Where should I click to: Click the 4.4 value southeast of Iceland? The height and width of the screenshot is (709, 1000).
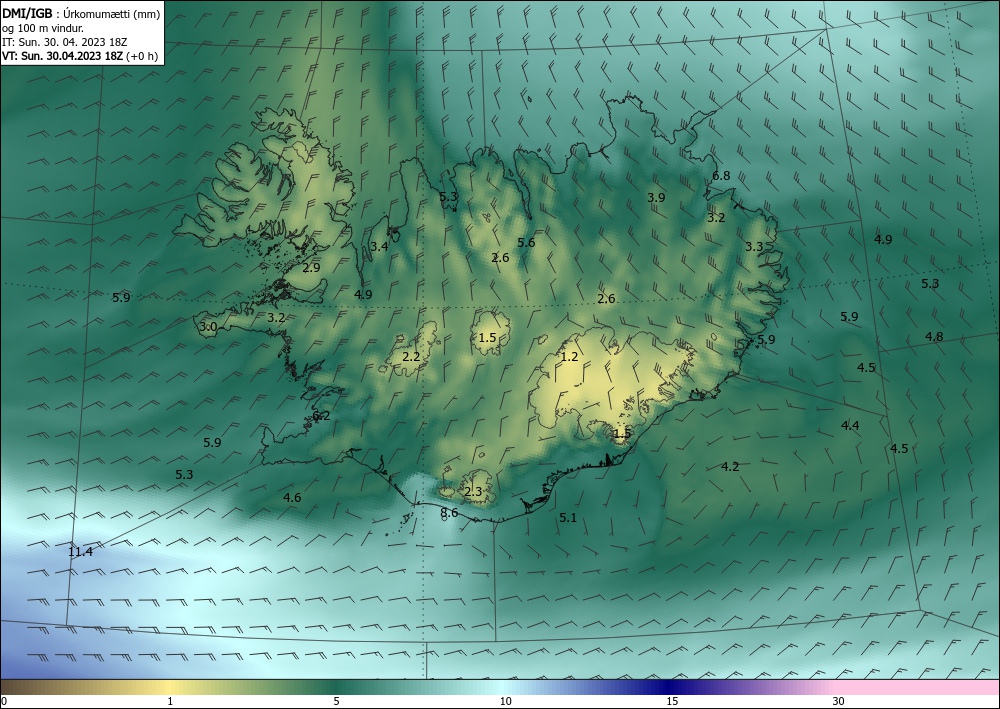click(x=850, y=426)
